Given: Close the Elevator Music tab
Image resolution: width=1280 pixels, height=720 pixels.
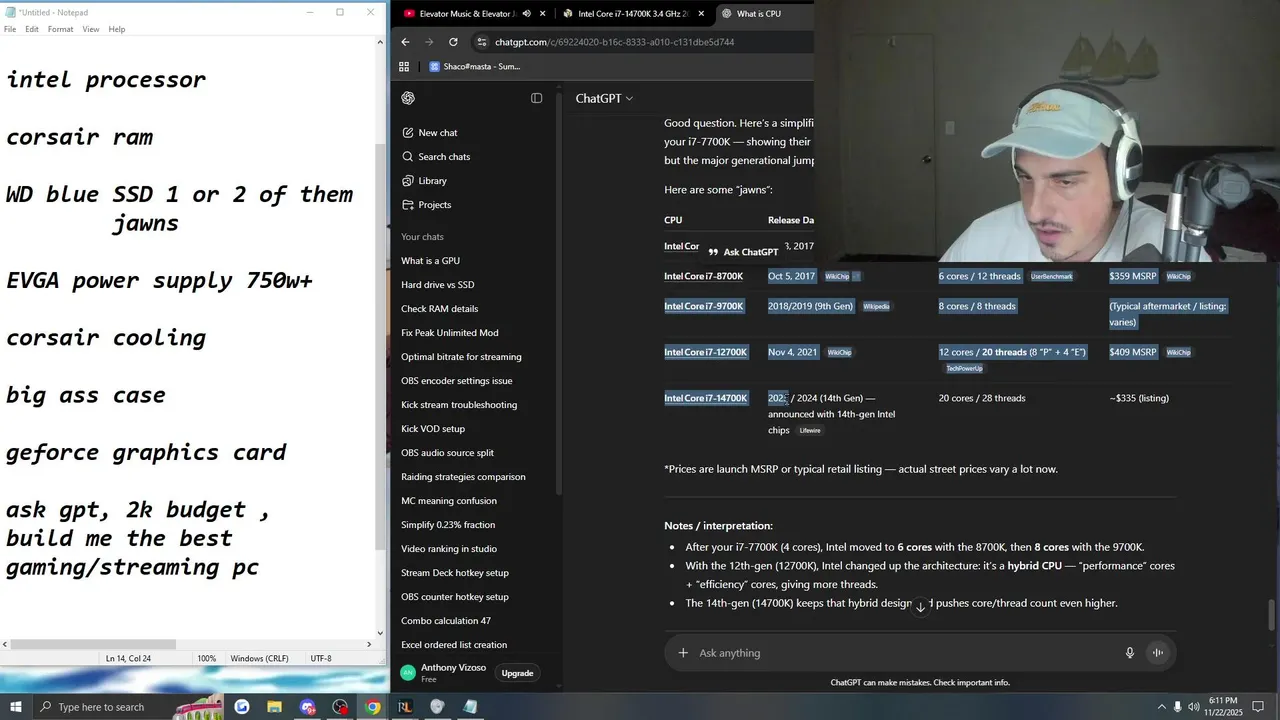Looking at the screenshot, I should pos(543,14).
